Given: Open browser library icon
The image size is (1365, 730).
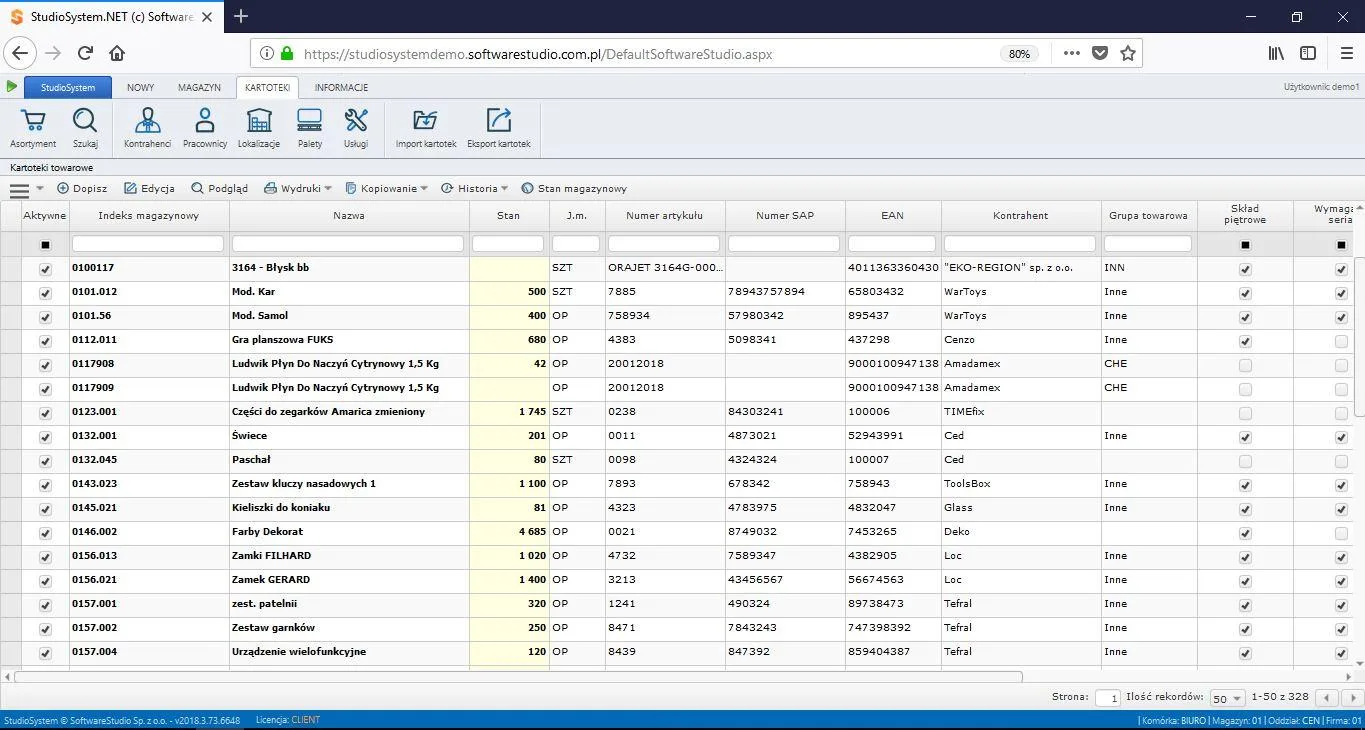Looking at the screenshot, I should click(1276, 54).
